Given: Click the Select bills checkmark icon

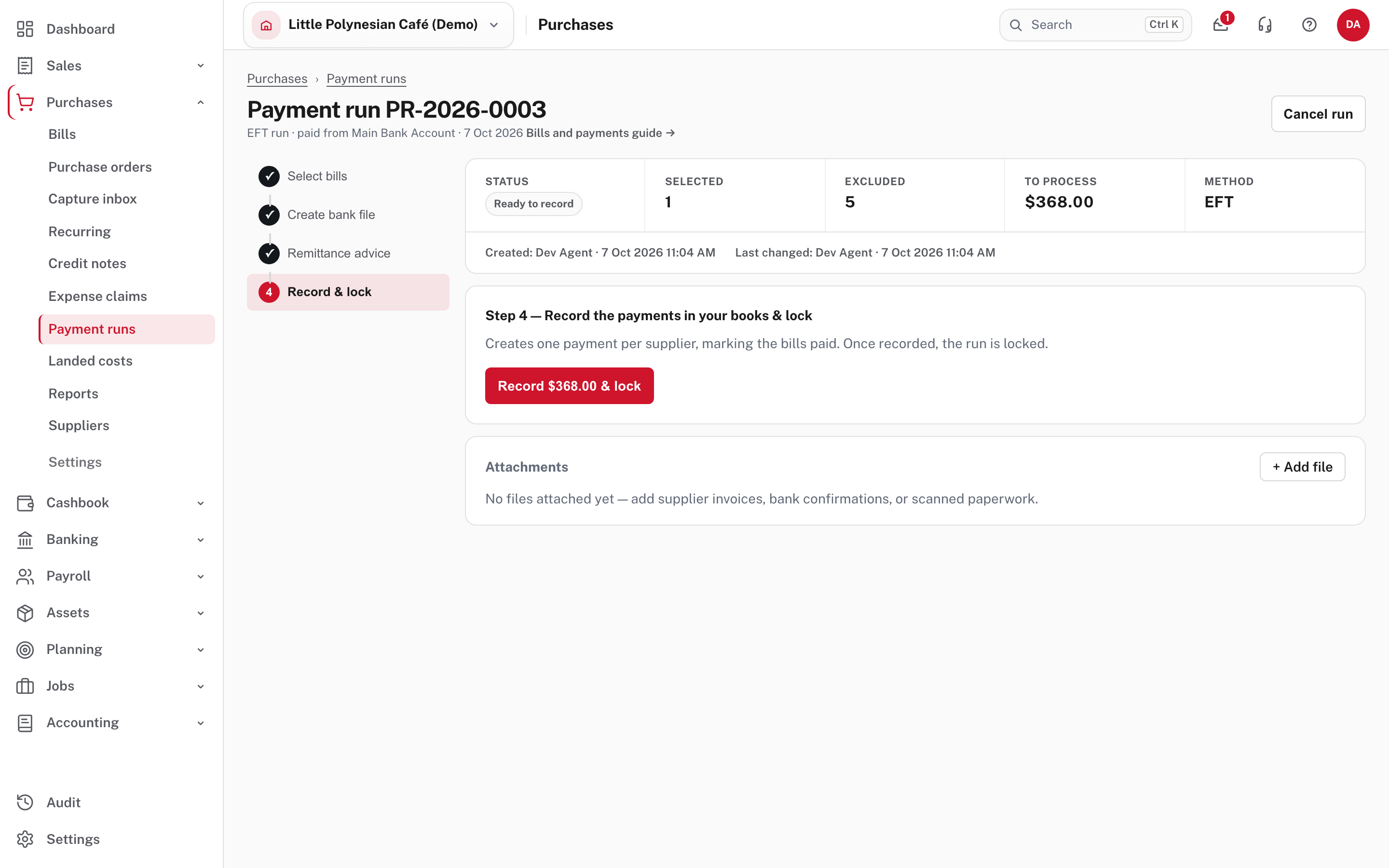Looking at the screenshot, I should [269, 176].
